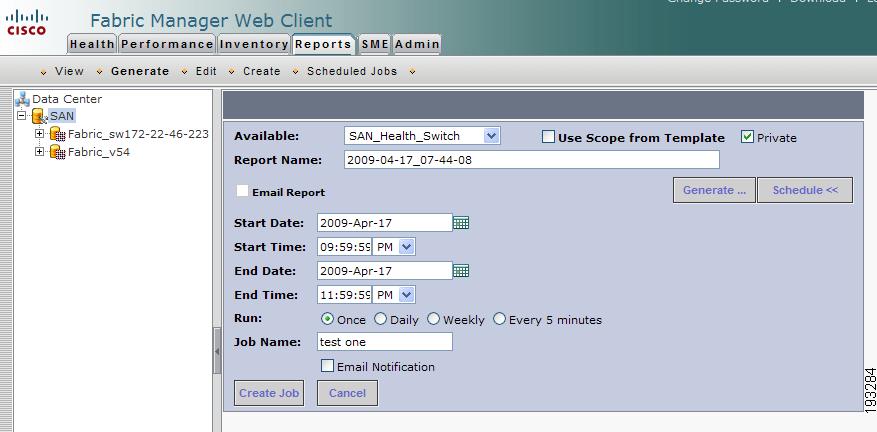
Task: Click the SAN database icon
Action: [39, 116]
